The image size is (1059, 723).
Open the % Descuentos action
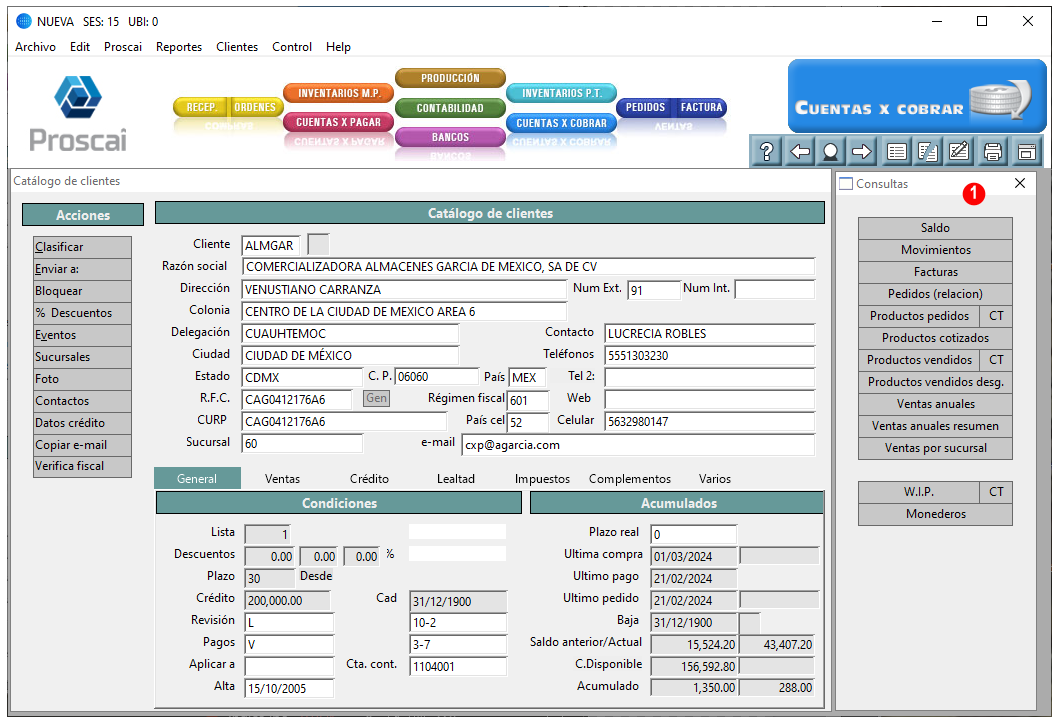pos(82,313)
